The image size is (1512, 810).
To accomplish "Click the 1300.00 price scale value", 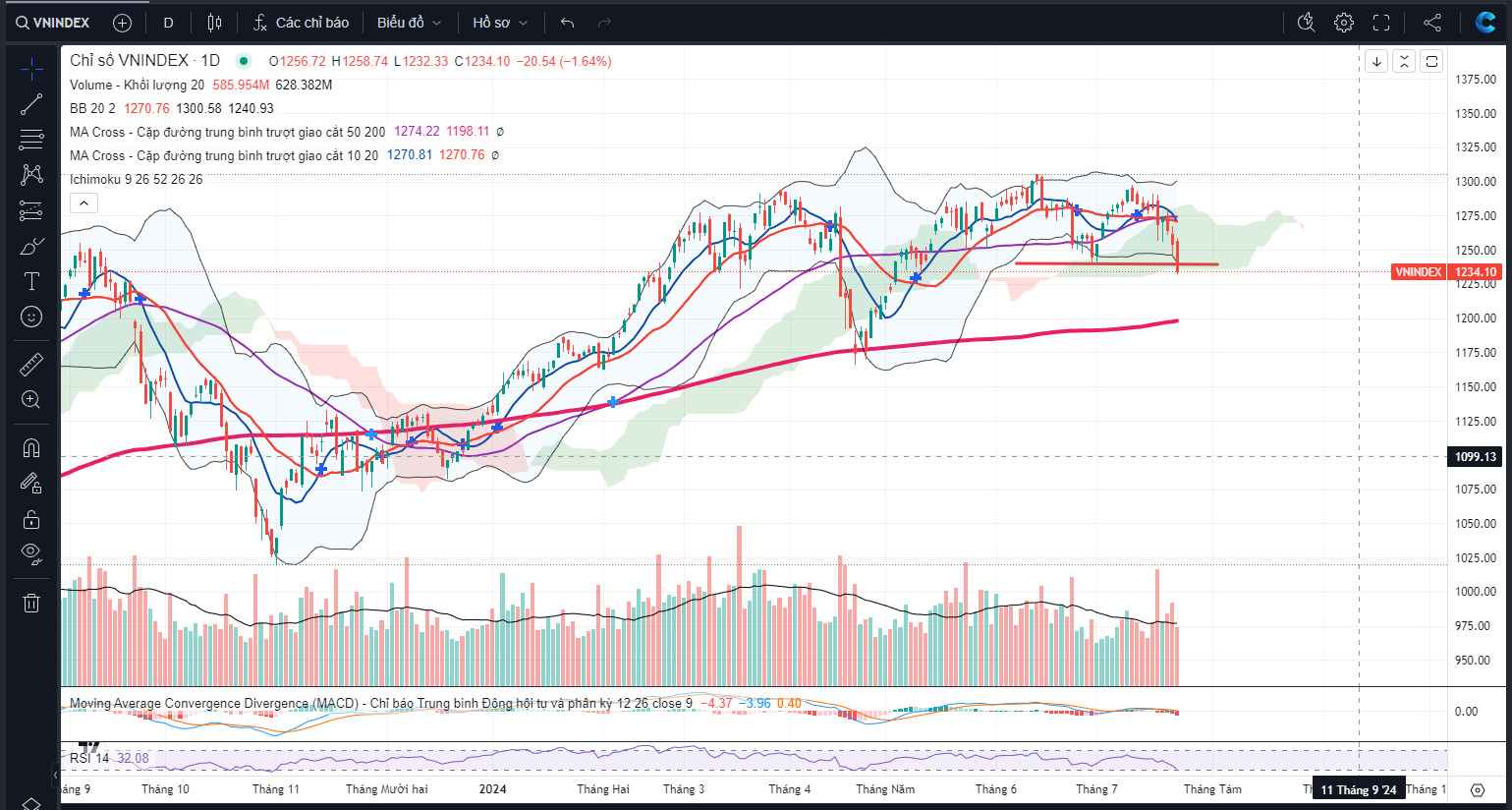I will (1476, 182).
